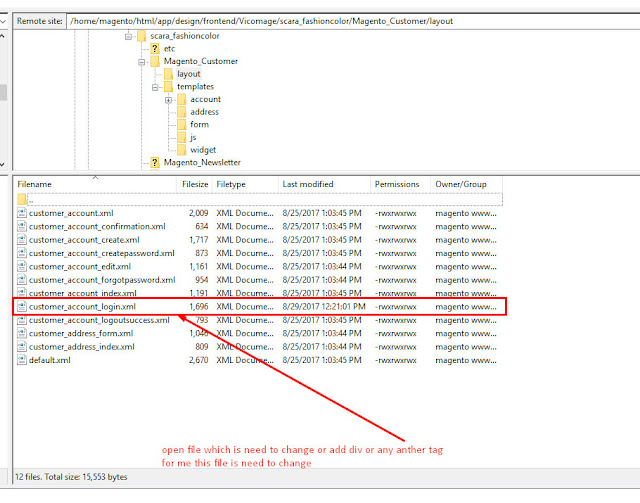Click XML icon of customer_account.xml
The height and width of the screenshot is (503, 640).
[22, 213]
